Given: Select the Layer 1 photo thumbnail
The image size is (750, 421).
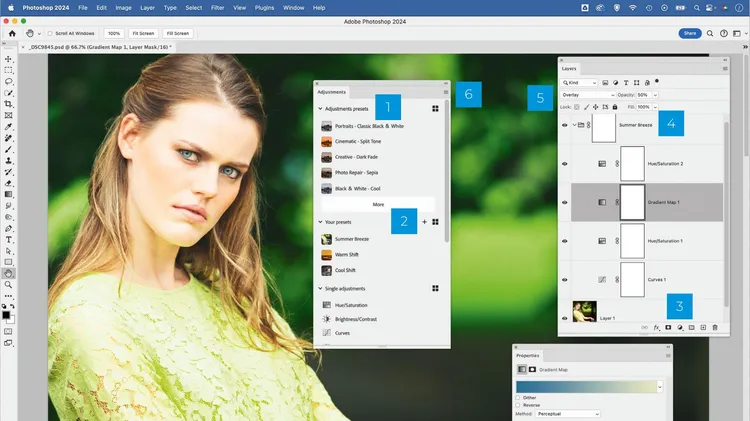Looking at the screenshot, I should coord(584,311).
